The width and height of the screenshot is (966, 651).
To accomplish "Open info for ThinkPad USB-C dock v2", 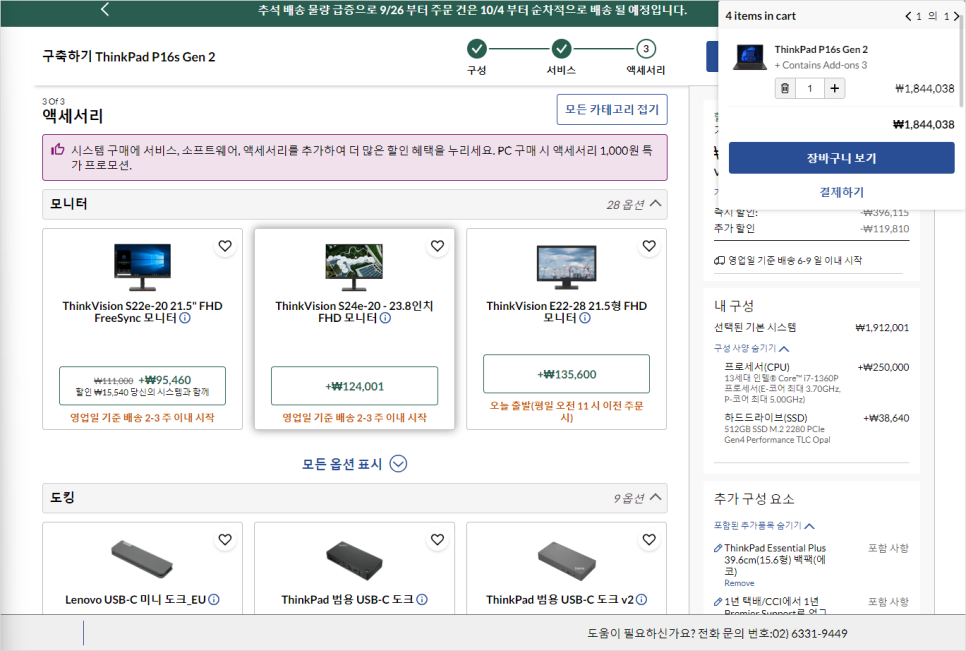I will [641, 599].
